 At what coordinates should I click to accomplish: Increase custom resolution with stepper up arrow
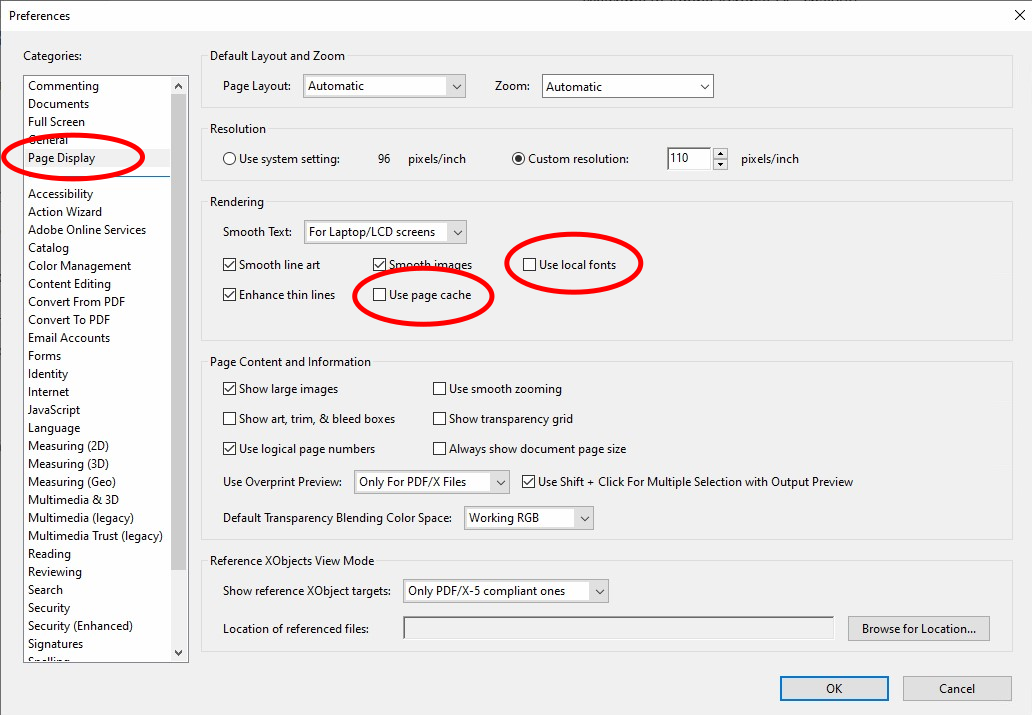[720, 153]
